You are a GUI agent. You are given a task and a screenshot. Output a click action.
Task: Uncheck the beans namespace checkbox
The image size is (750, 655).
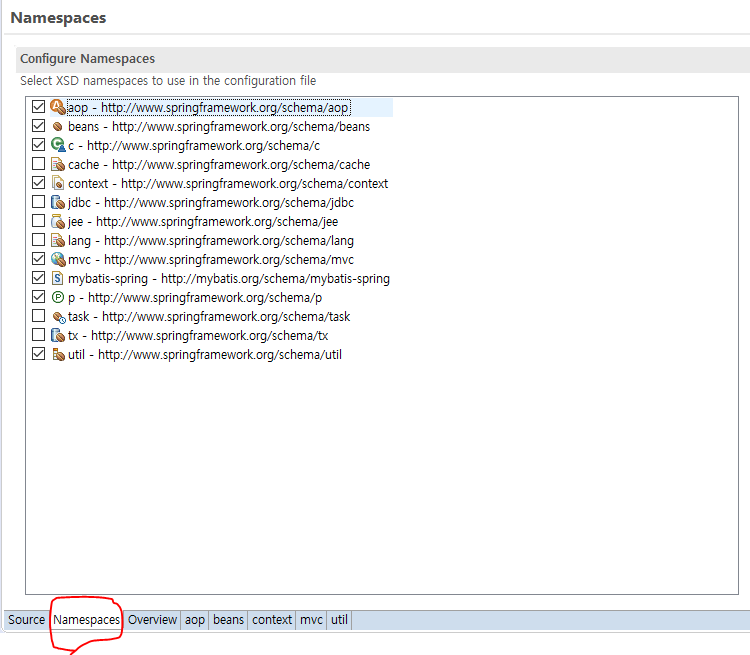click(x=38, y=126)
